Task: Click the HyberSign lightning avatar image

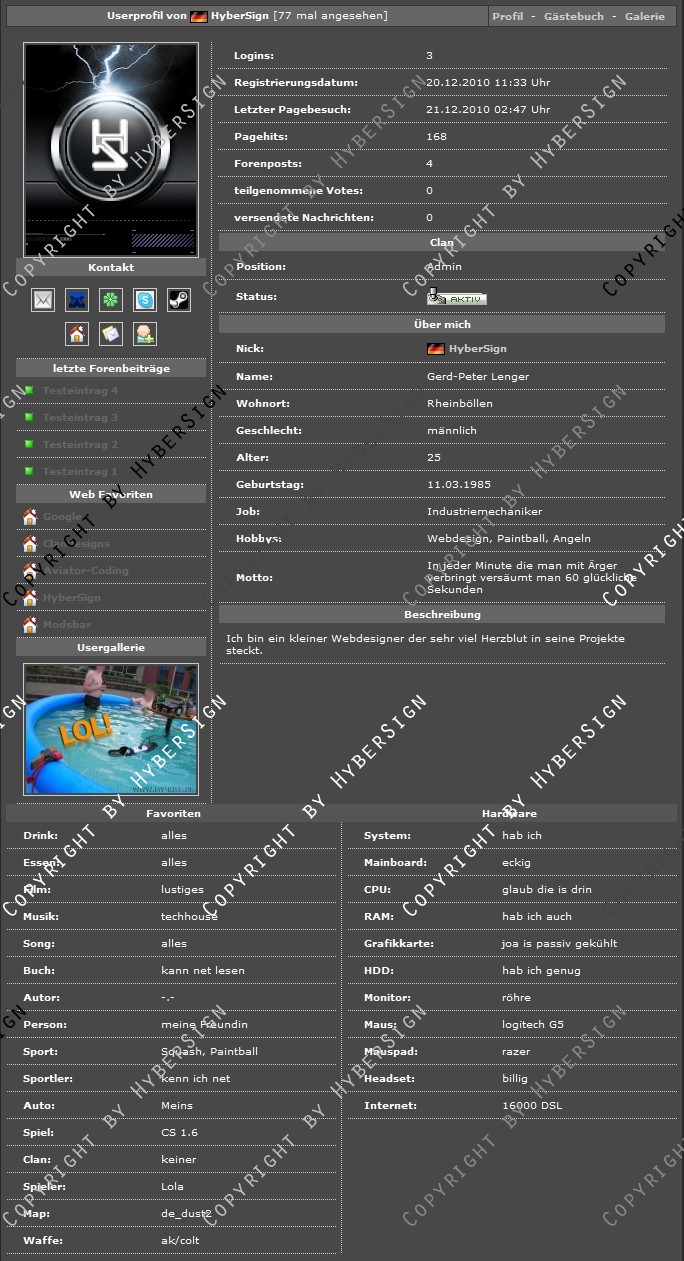Action: (111, 150)
